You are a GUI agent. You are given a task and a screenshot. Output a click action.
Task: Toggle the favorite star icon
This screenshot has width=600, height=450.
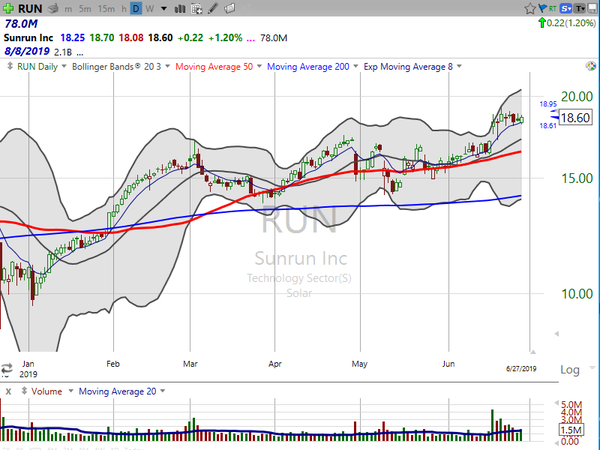coord(530,8)
